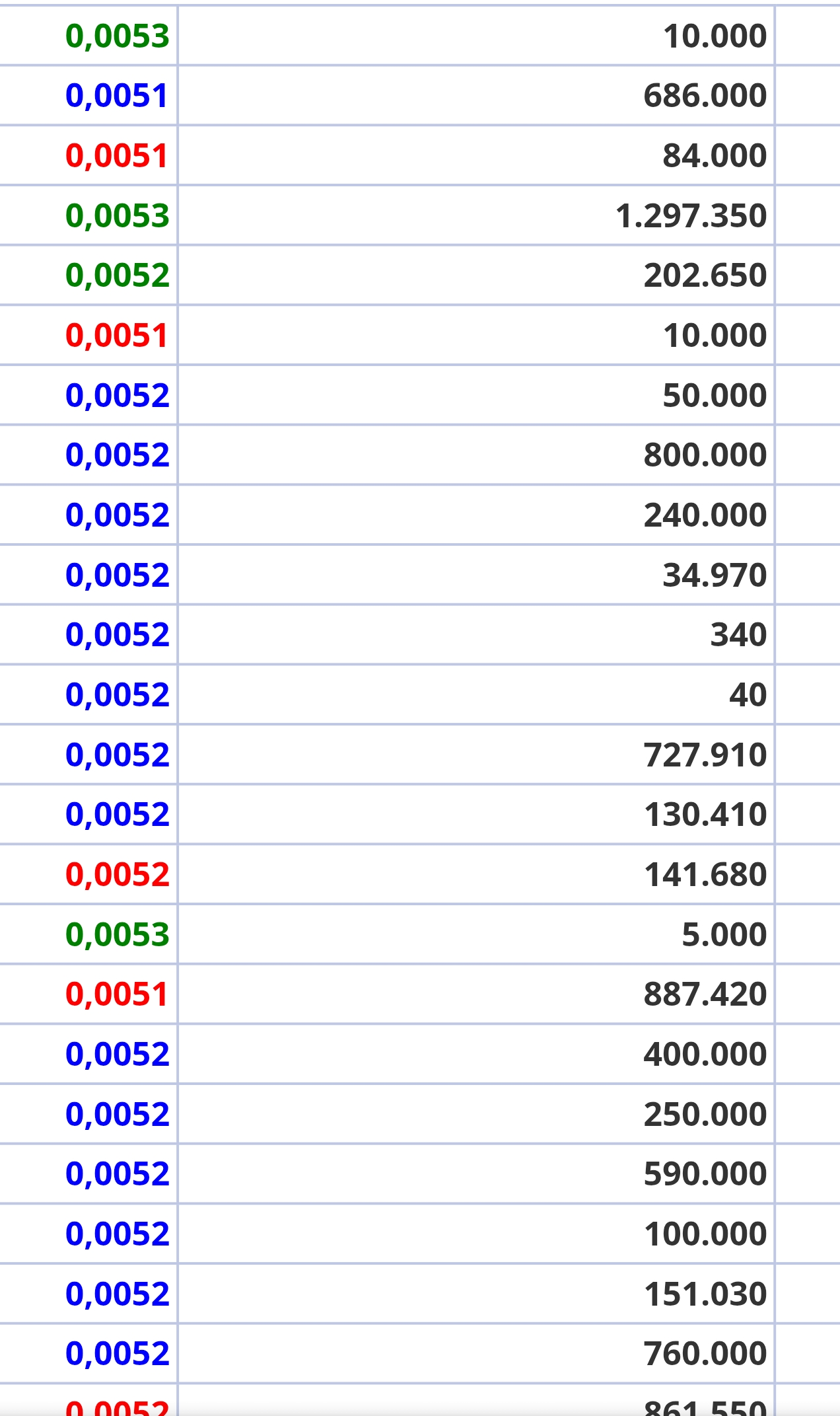Click the 686.000 volume cell

tap(705, 96)
